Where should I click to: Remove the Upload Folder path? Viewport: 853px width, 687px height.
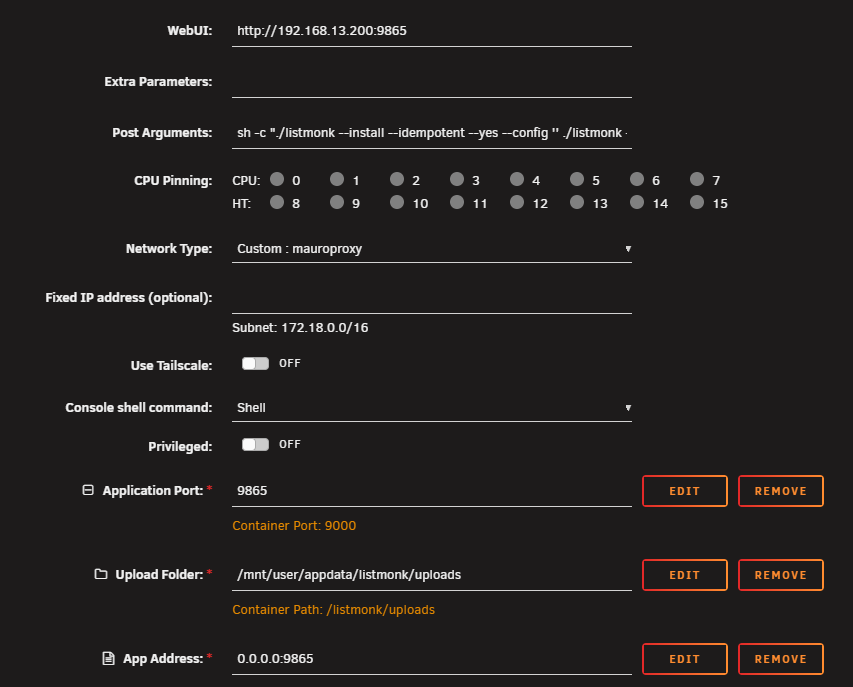[x=781, y=575]
